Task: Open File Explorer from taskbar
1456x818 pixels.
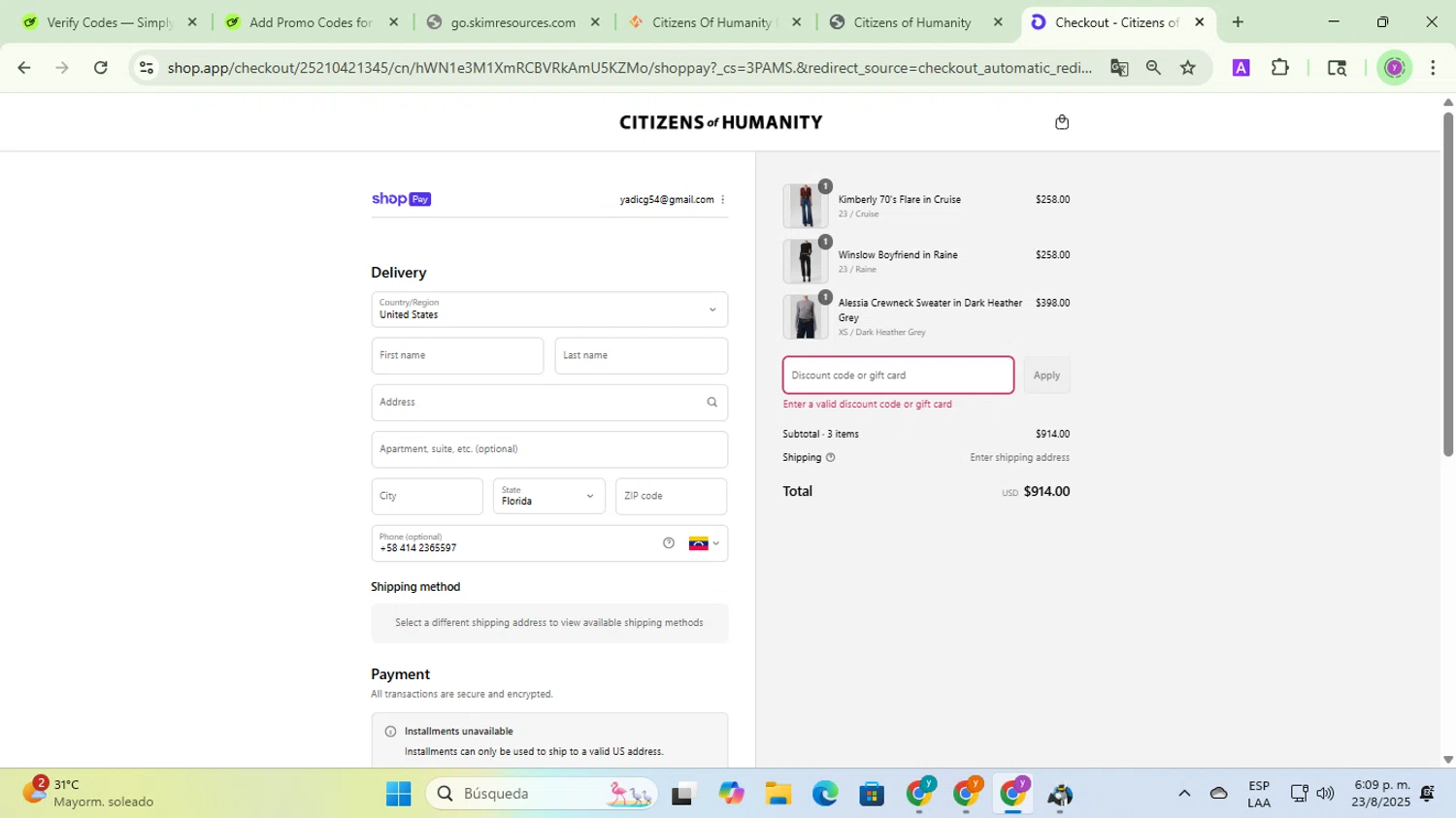Action: point(778,795)
